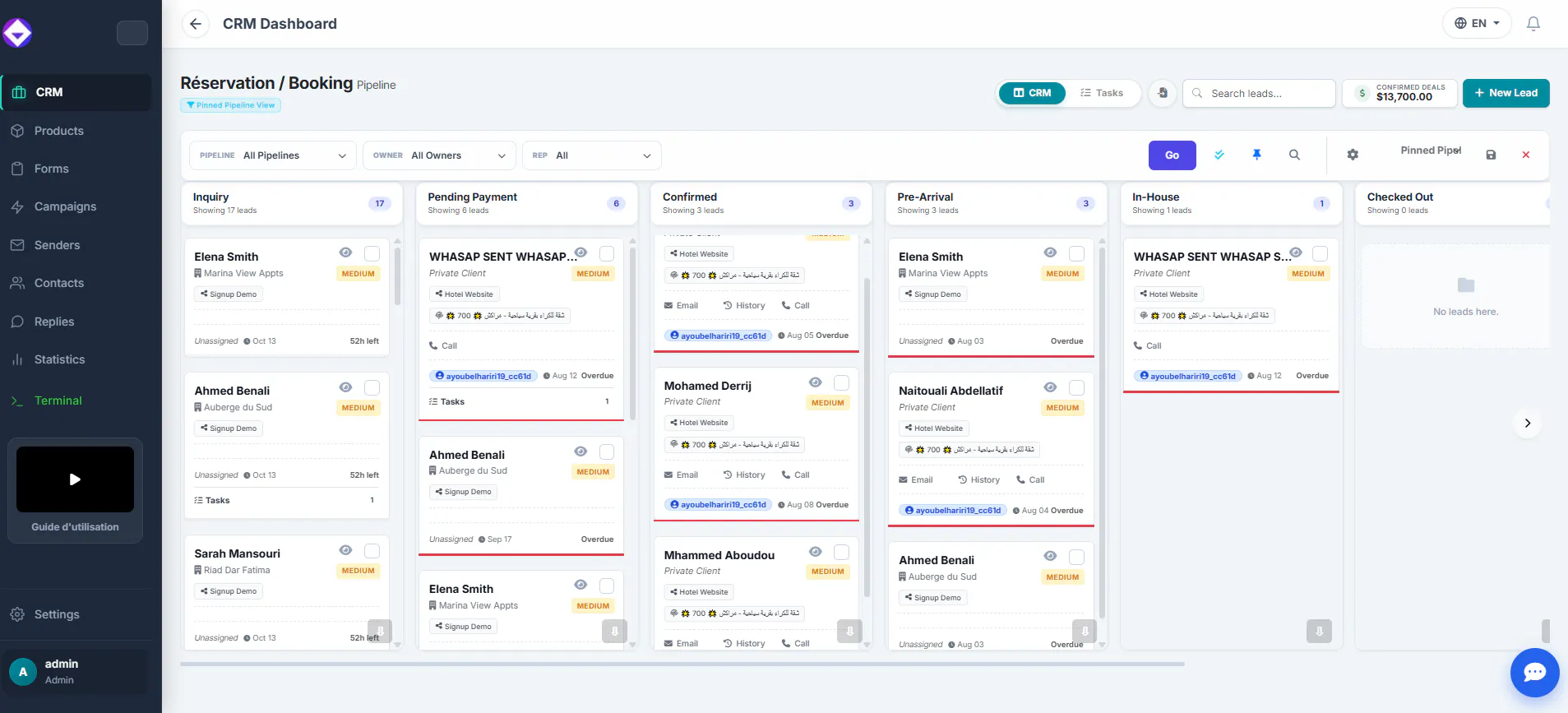Open the Pipeline All Pipelines dropdown

coord(273,155)
